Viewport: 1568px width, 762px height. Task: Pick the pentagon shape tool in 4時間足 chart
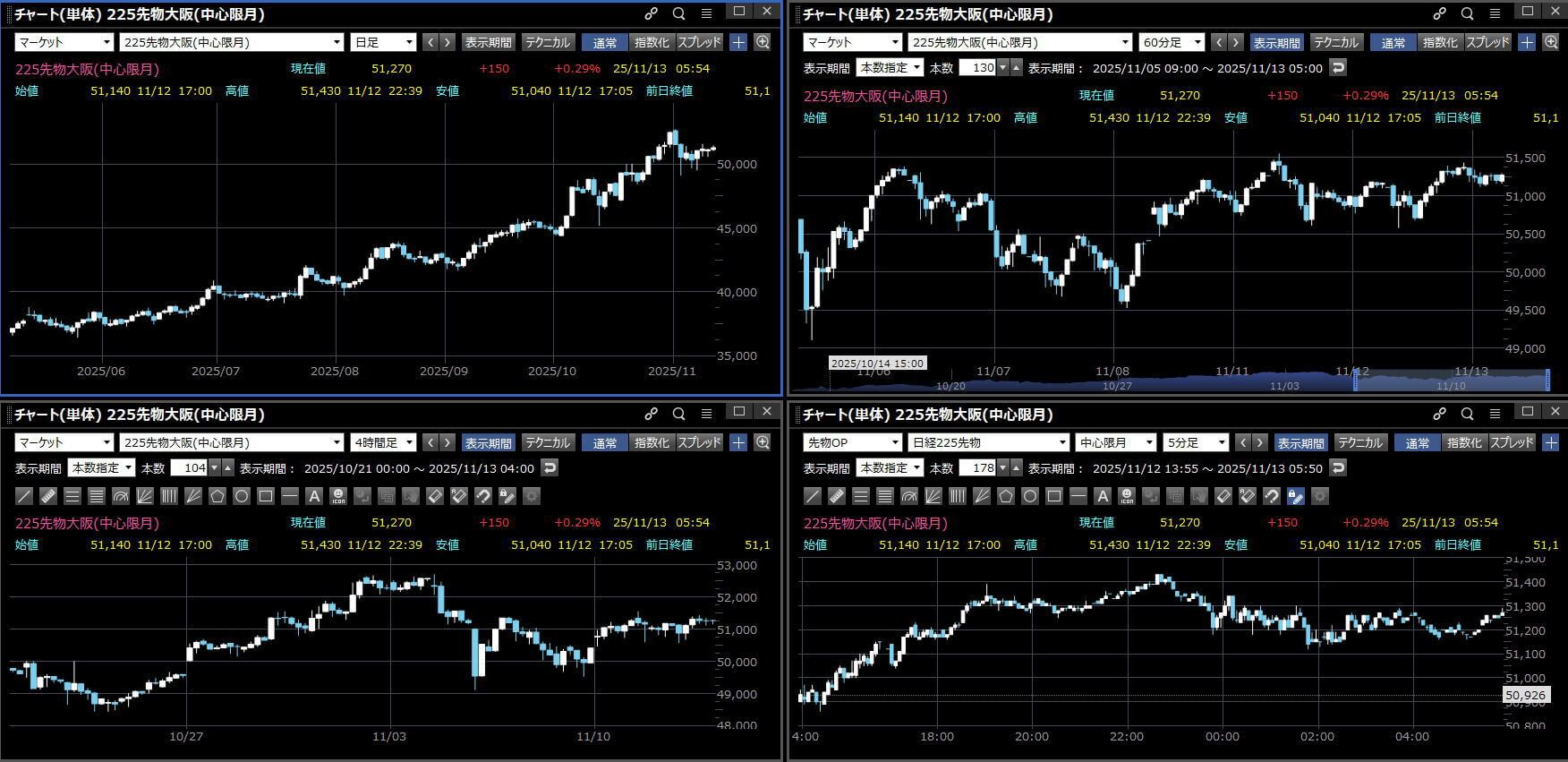tap(217, 496)
